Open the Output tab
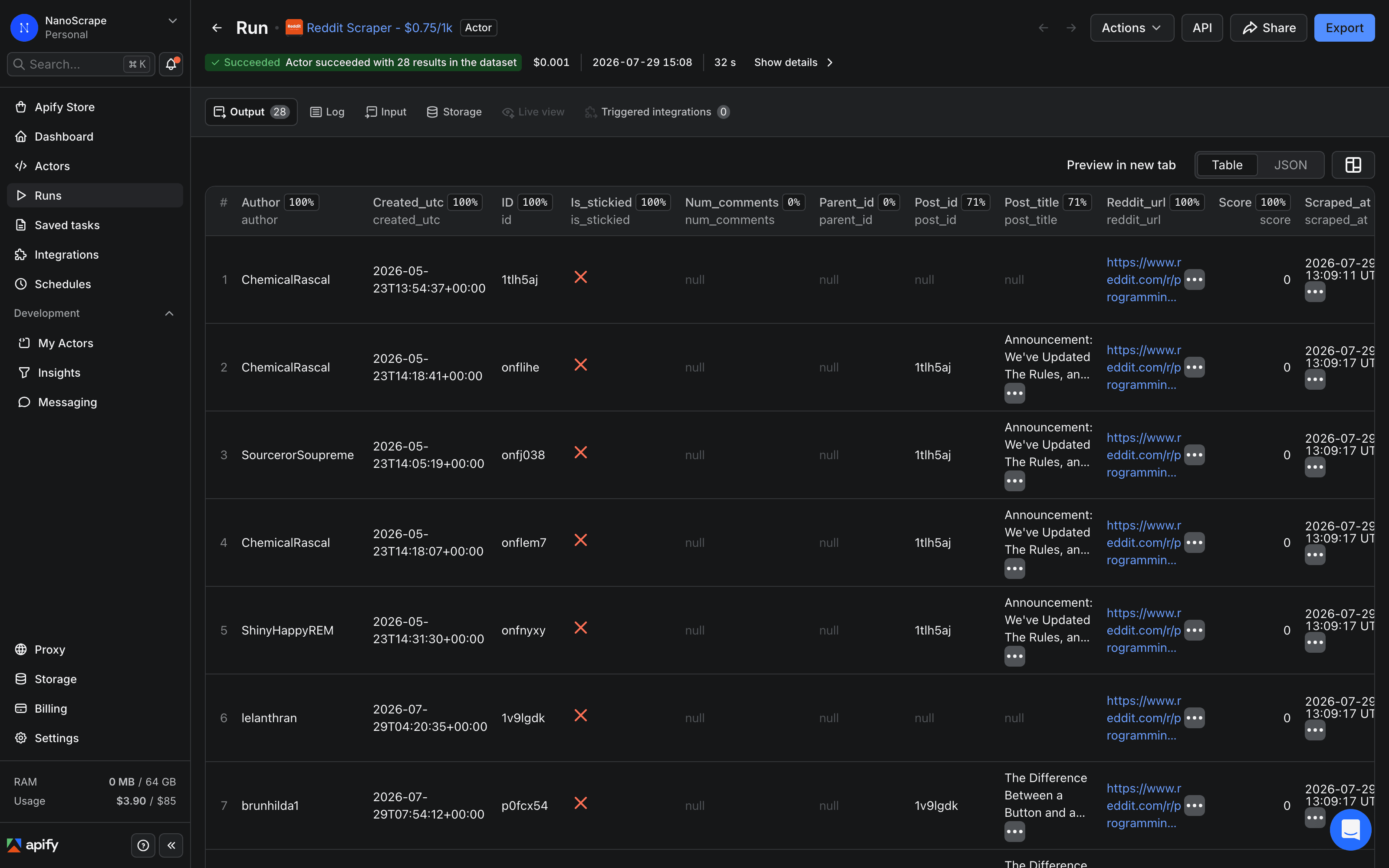The image size is (1389, 868). [251, 112]
